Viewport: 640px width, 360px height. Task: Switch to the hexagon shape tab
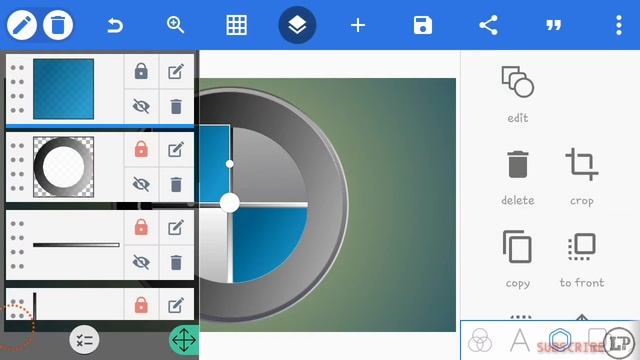pyautogui.click(x=560, y=340)
